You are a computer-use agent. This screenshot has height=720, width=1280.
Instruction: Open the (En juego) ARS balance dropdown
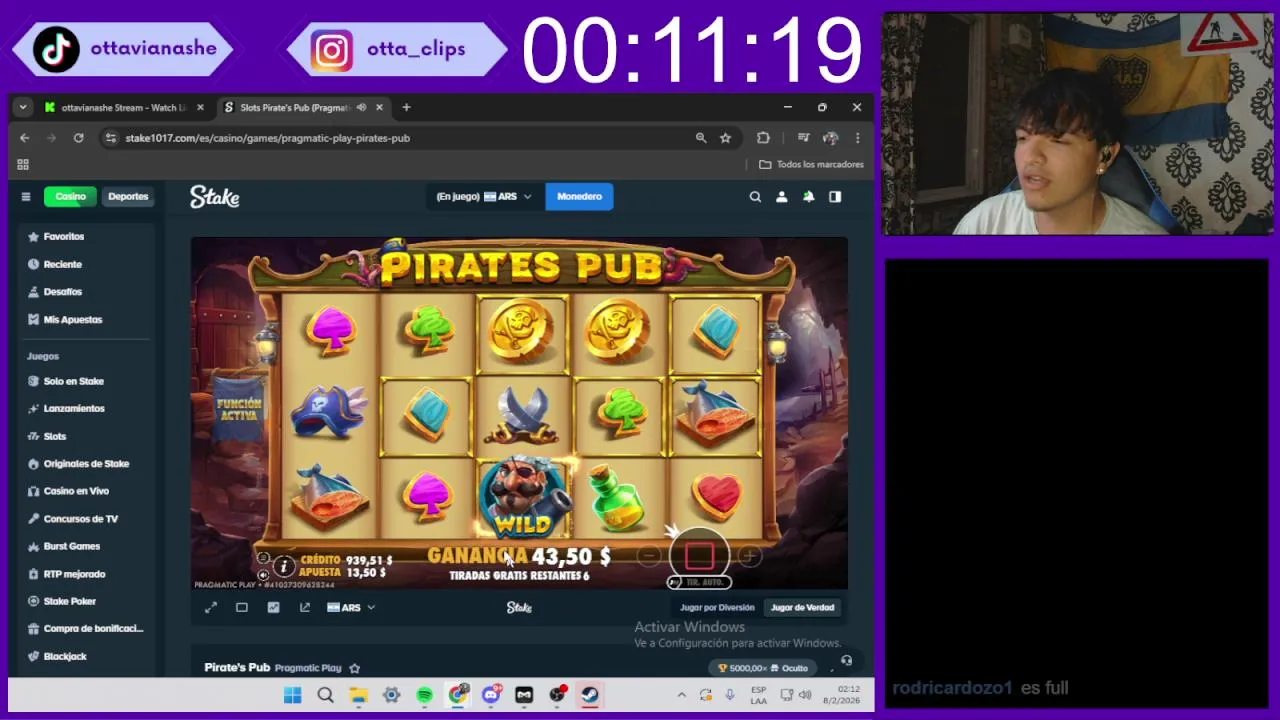(484, 197)
